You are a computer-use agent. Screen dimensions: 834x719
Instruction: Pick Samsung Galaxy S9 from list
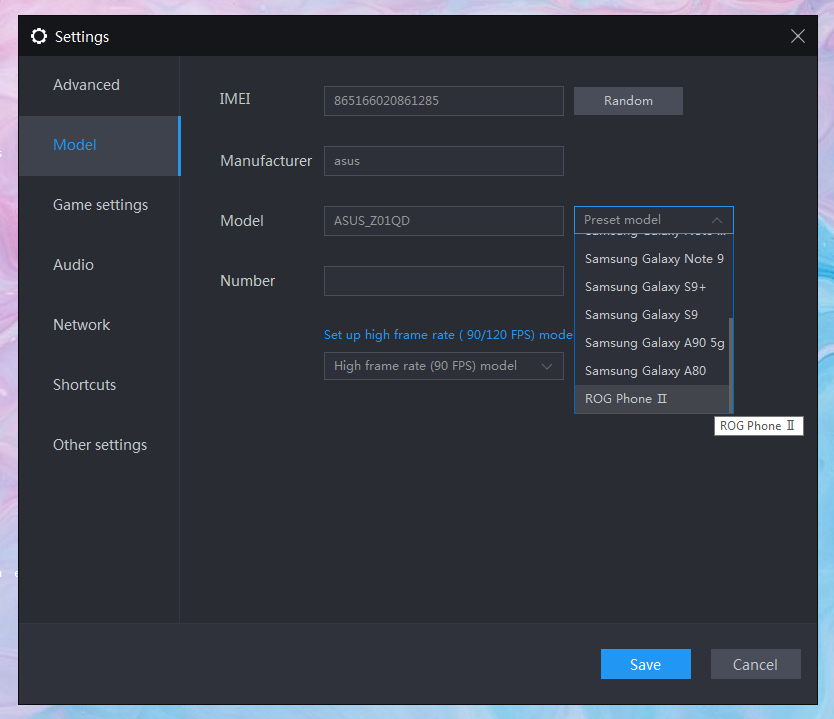point(652,315)
